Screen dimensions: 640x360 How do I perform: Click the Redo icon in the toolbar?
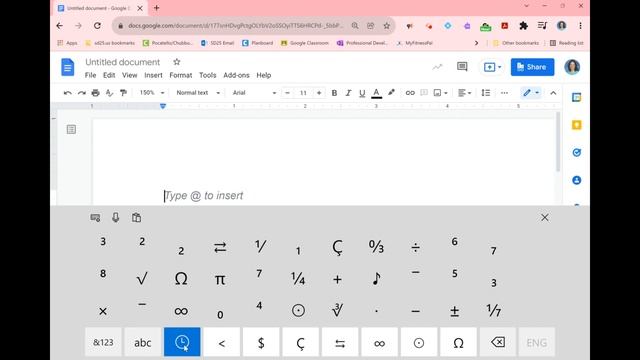(82, 93)
